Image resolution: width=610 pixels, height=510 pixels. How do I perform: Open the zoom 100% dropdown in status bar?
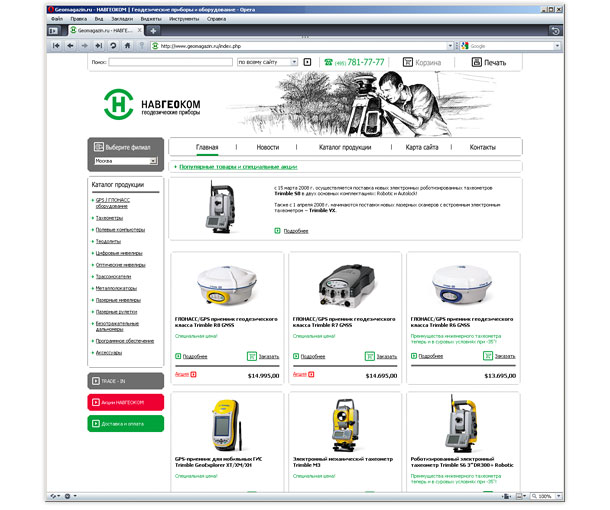[559, 496]
